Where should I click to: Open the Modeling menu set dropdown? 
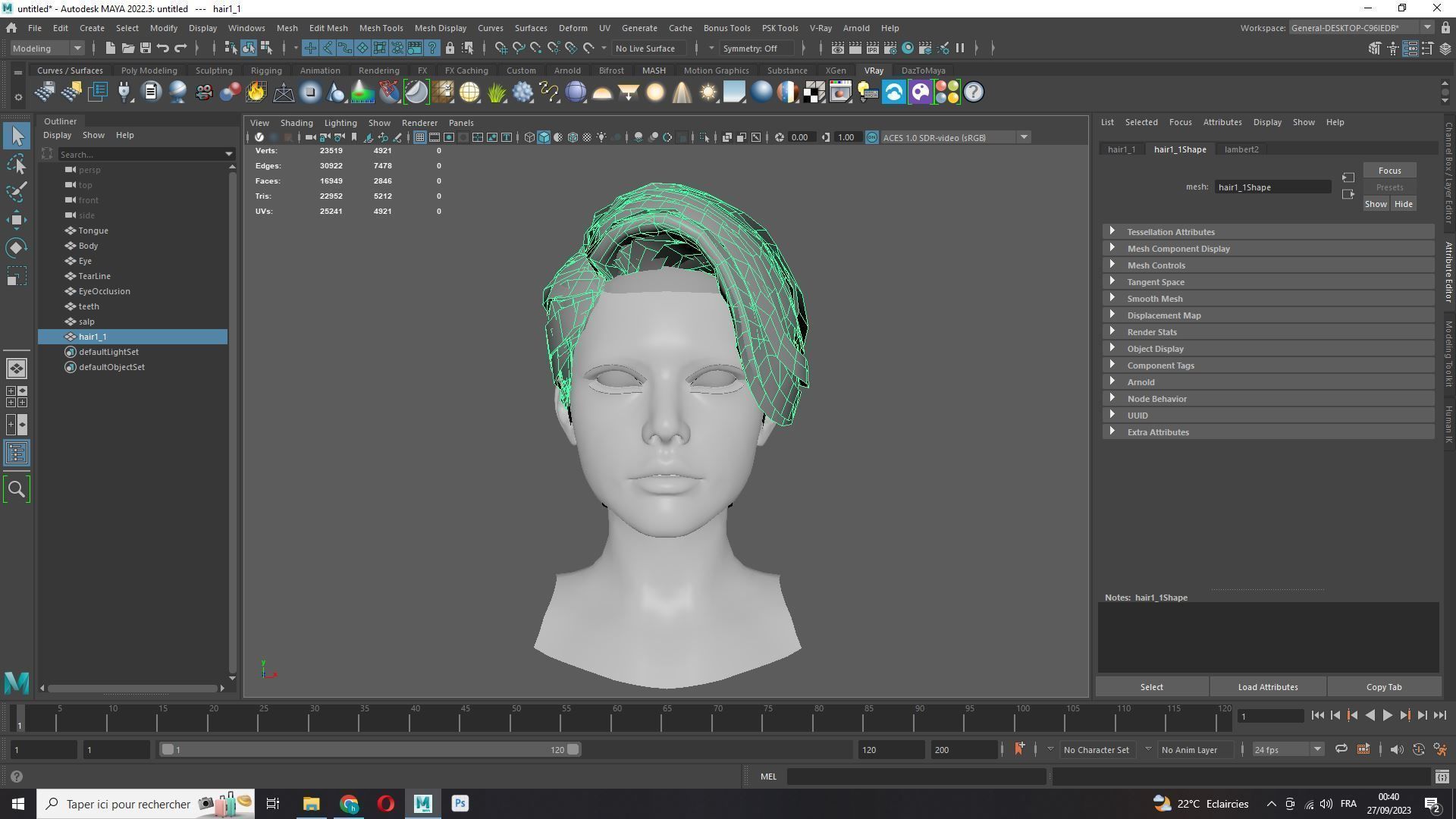click(47, 49)
